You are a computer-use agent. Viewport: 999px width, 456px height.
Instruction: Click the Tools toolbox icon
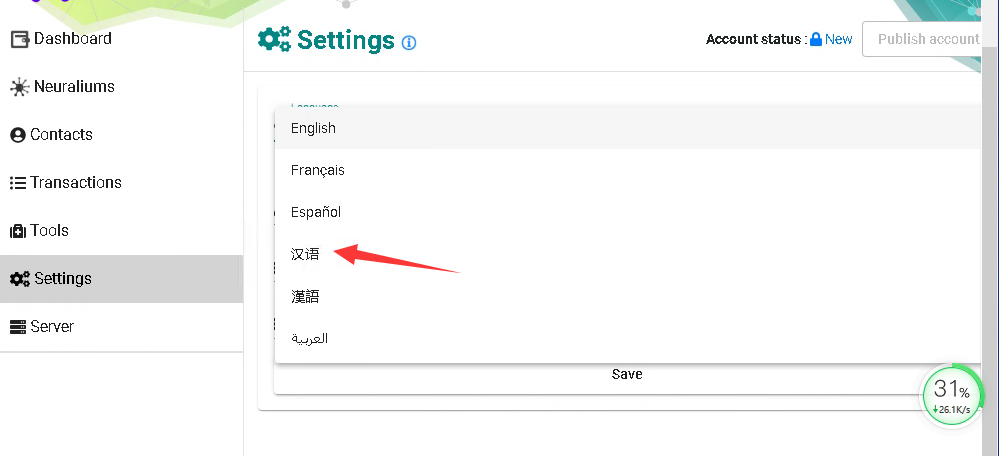[18, 231]
